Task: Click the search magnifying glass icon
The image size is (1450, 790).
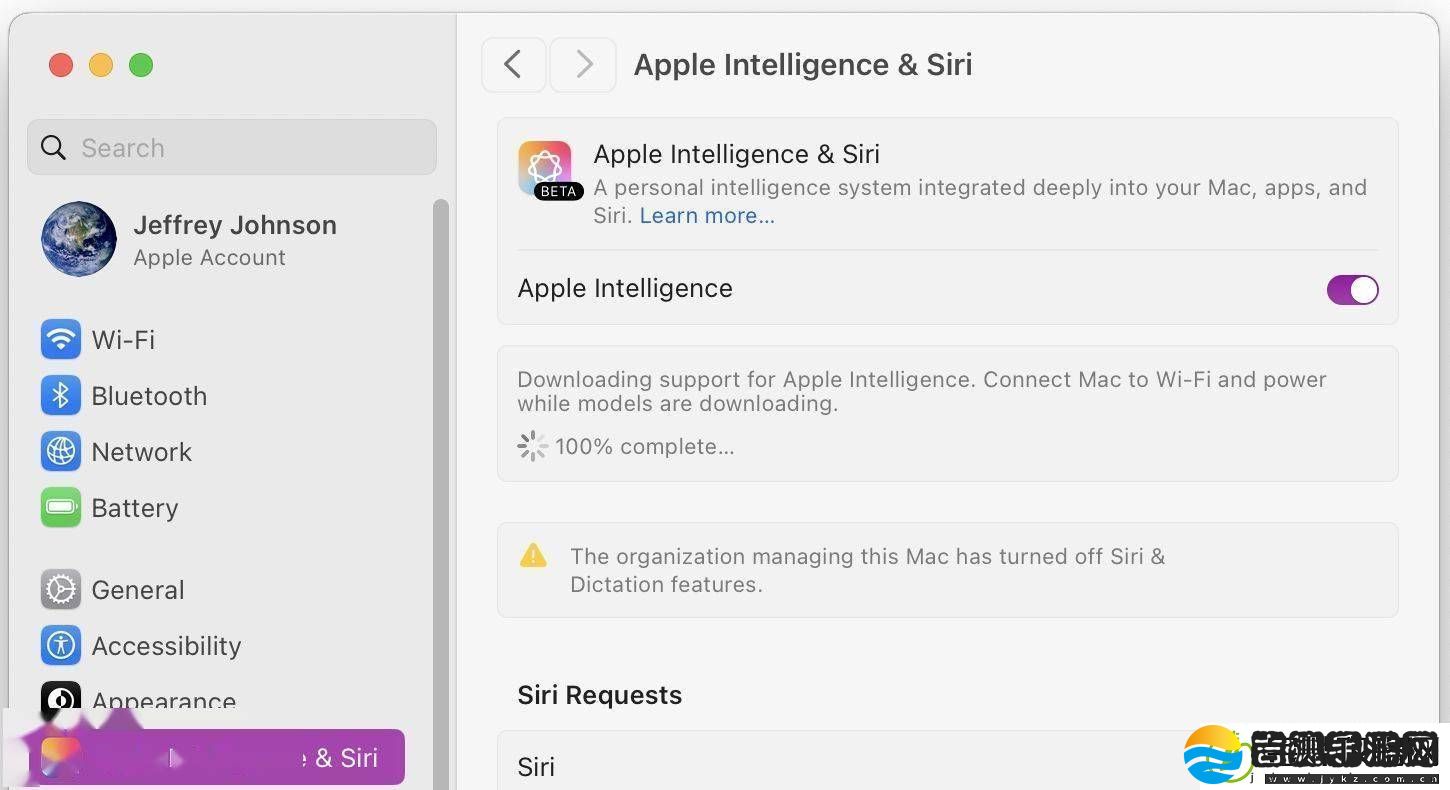Action: coord(54,148)
